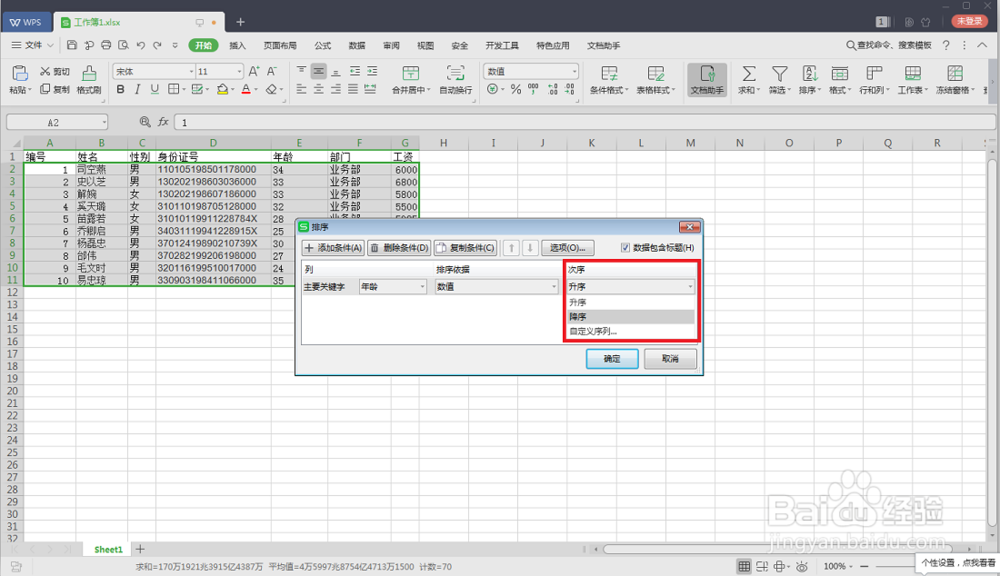Click the eraser clear-format icon

tap(272, 89)
